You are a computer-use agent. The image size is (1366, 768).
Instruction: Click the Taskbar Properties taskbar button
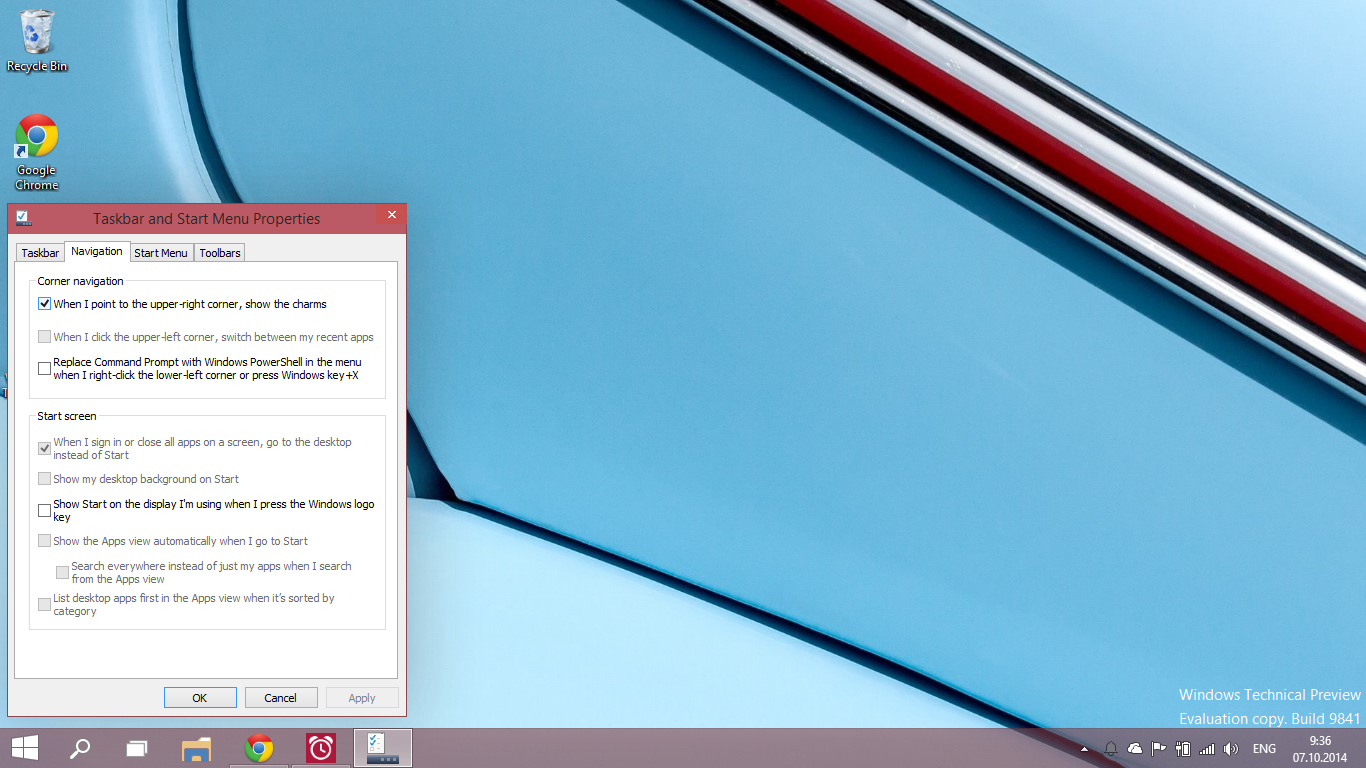383,748
